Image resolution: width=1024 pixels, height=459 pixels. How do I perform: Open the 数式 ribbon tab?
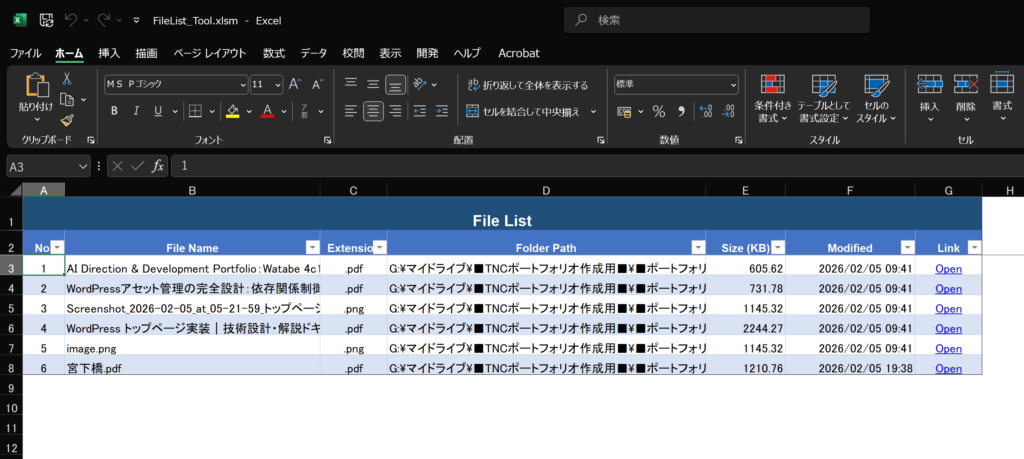coord(273,53)
